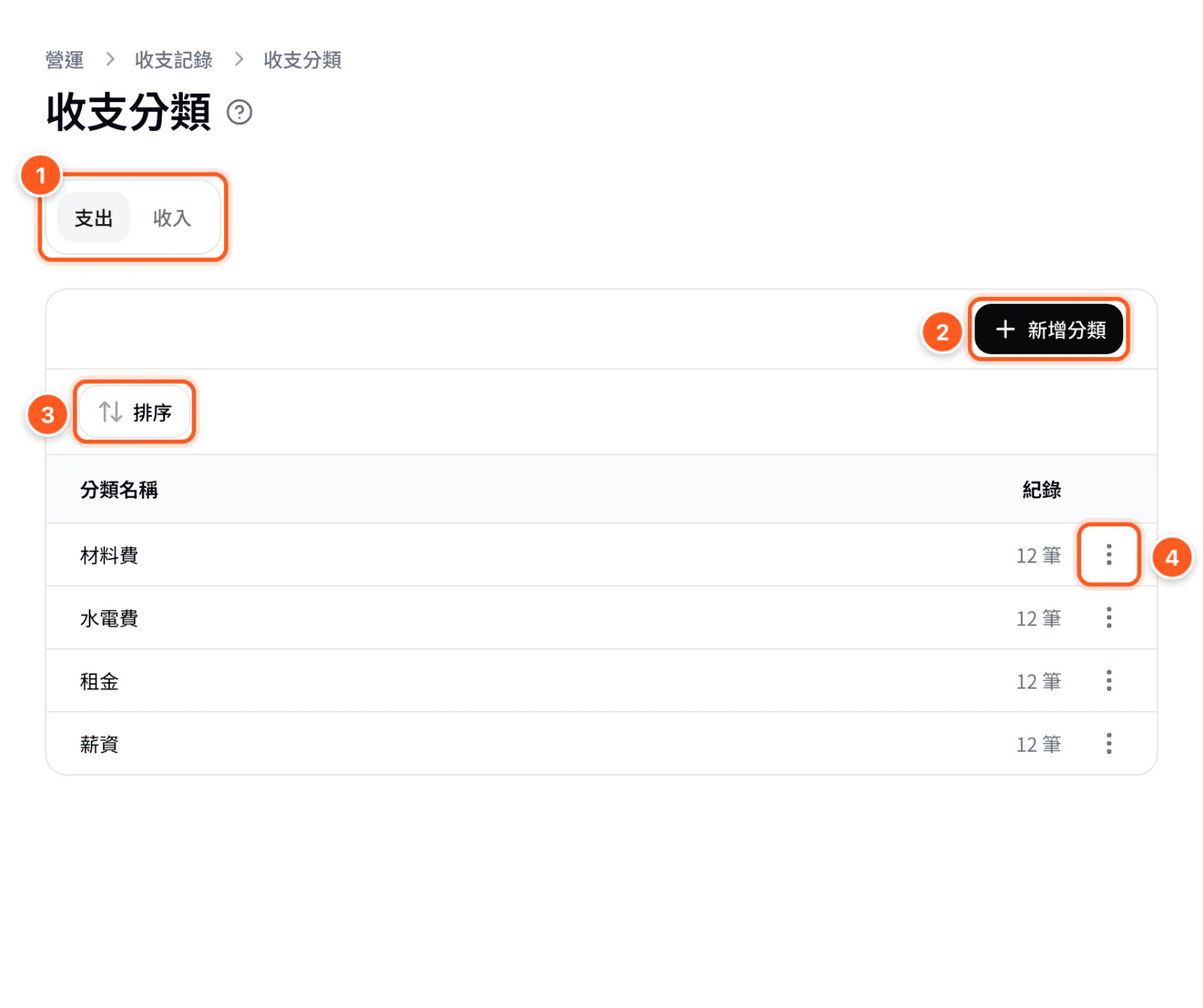Click the 排序 sort button
Screen dimensions: 1203x1008
pyautogui.click(x=135, y=412)
